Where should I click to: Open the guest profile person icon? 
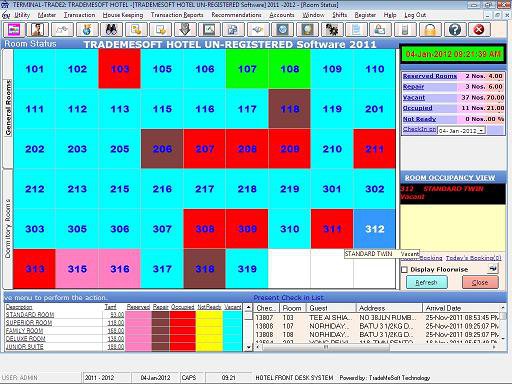[38, 30]
